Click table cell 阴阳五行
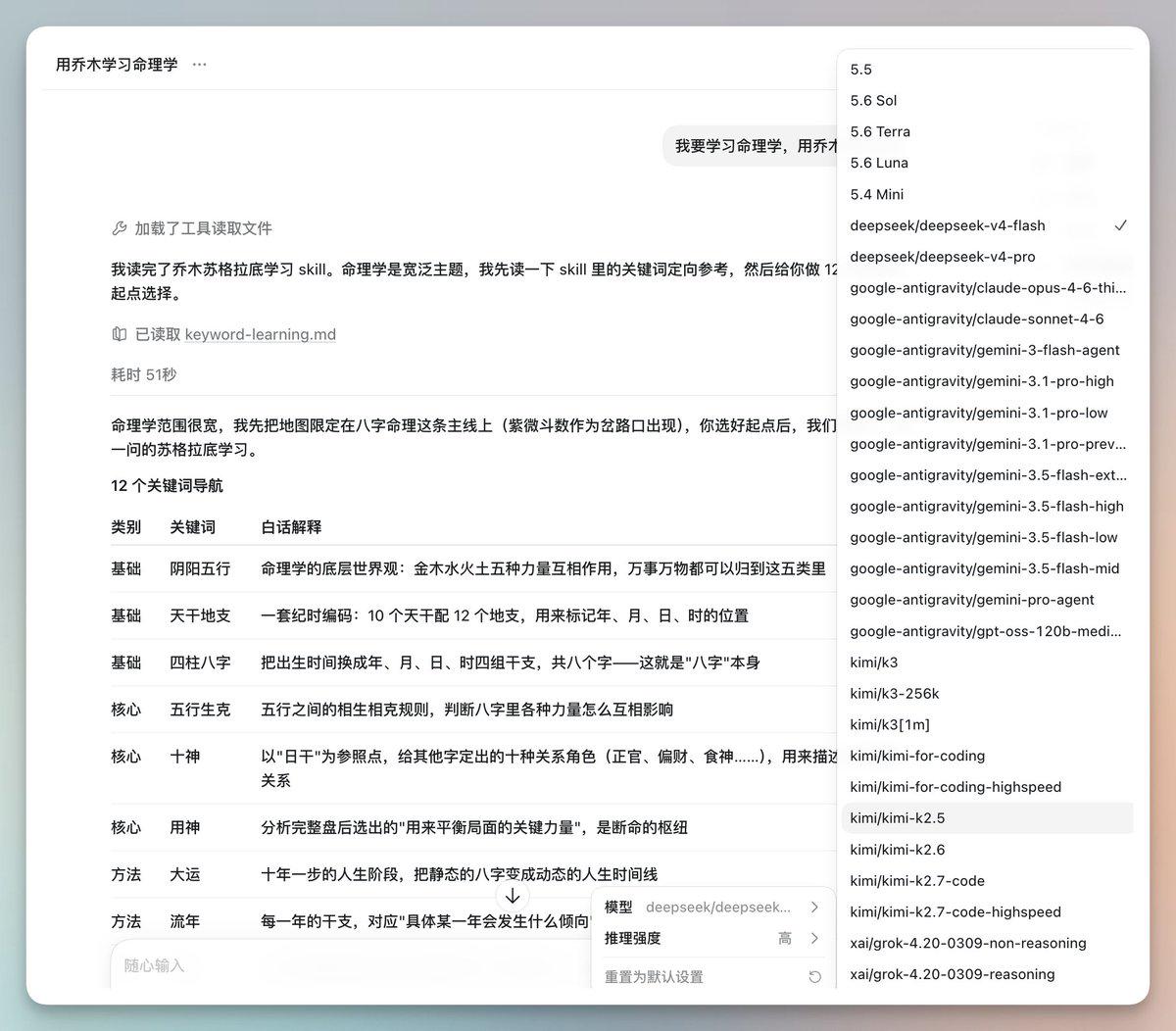1176x1031 pixels. pyautogui.click(x=200, y=568)
